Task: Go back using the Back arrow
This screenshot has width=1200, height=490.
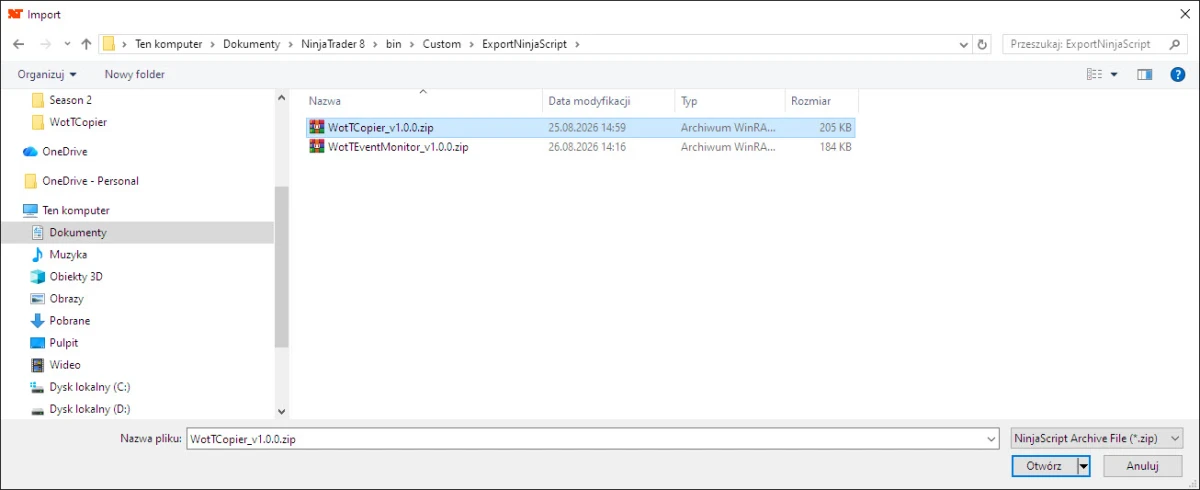Action: pos(19,44)
